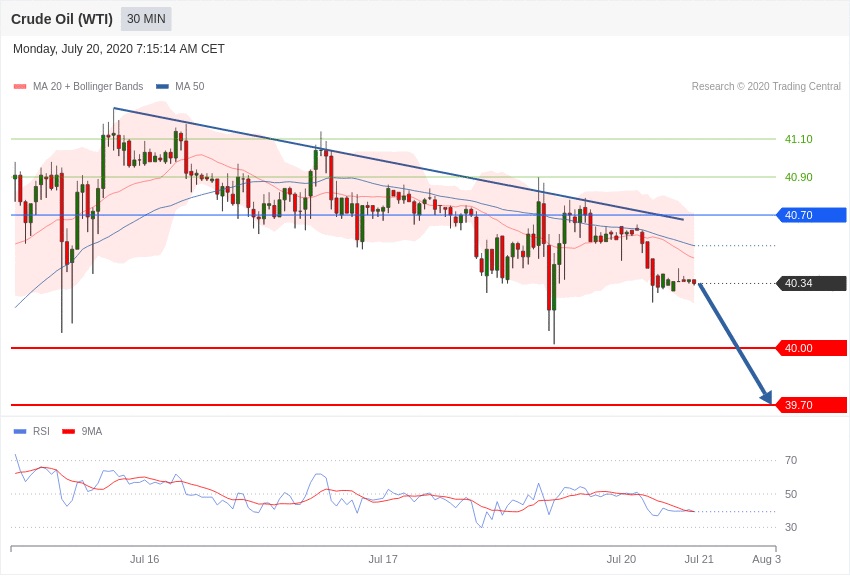
Task: Select the Jul 16 date on time axis
Action: coord(144,559)
